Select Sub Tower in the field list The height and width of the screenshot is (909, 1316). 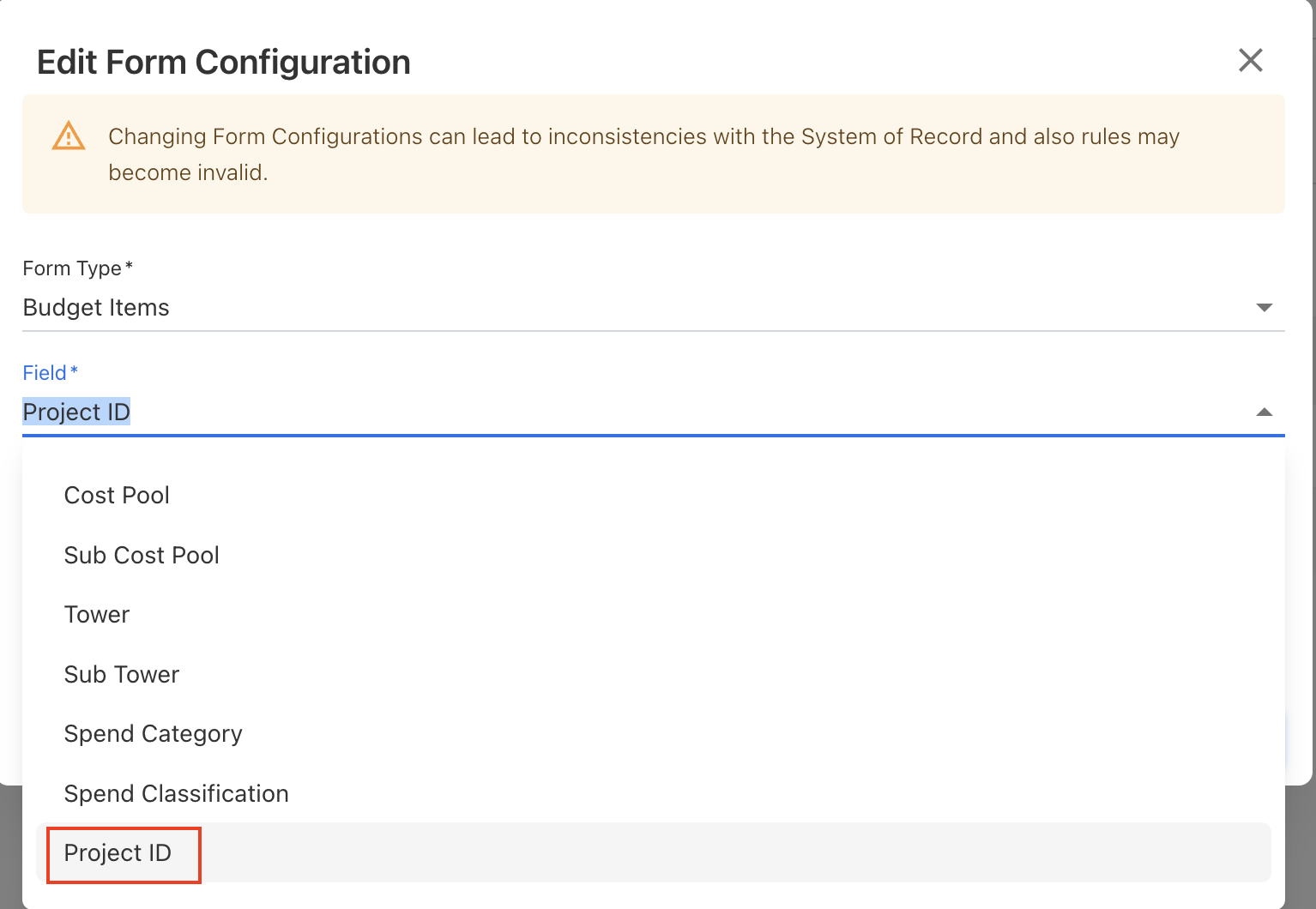coord(121,674)
